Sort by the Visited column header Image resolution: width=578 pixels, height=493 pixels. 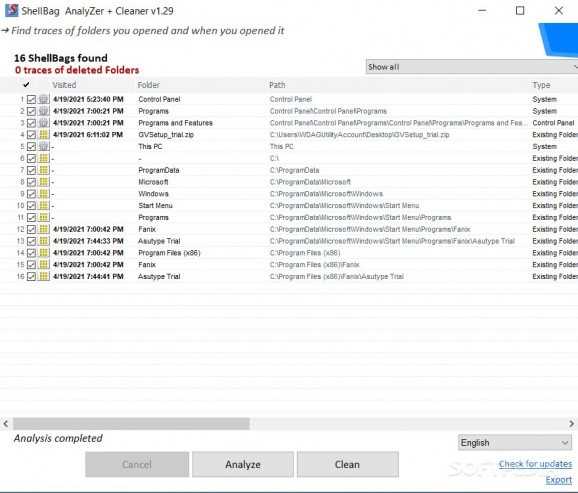[x=64, y=85]
